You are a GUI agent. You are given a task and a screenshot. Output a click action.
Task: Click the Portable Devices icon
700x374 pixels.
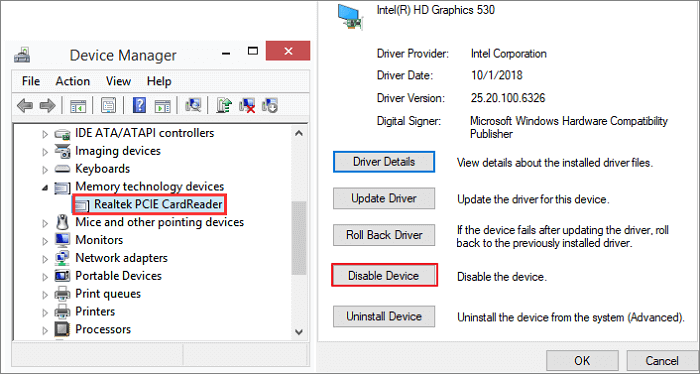coord(62,276)
